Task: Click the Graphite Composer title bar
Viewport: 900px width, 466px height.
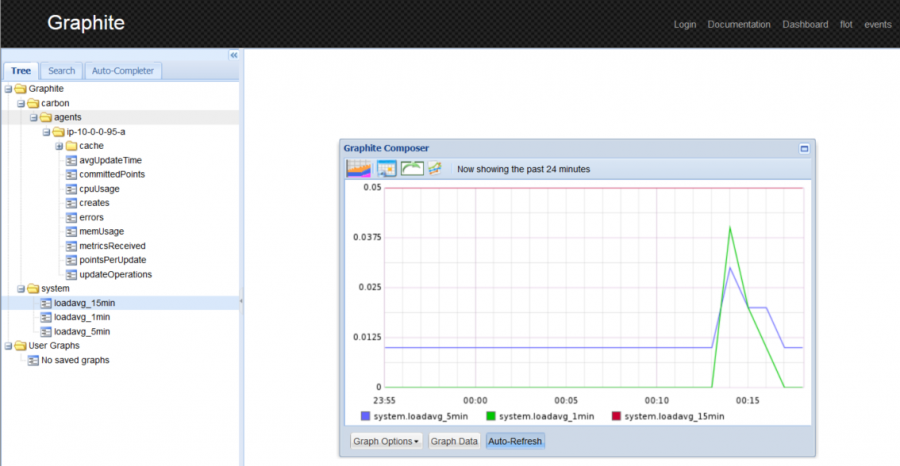Action: 577,149
